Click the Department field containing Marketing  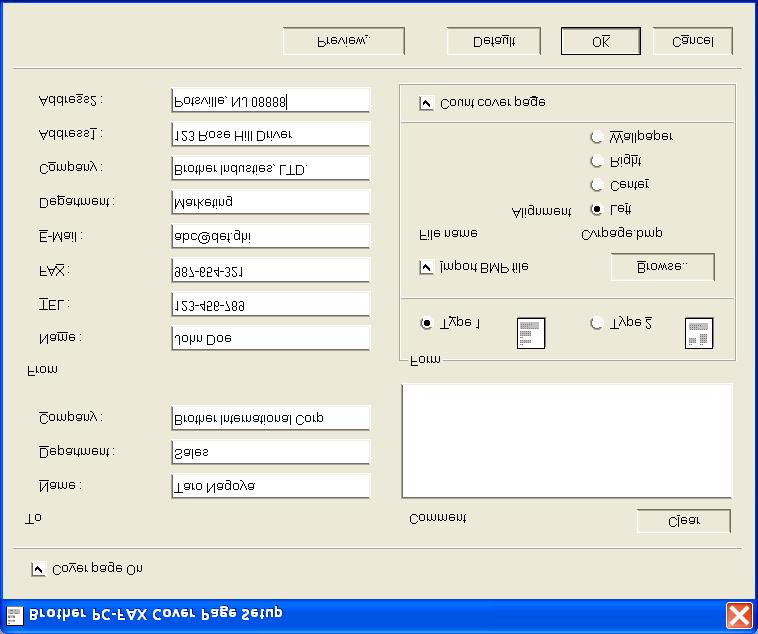tap(271, 202)
